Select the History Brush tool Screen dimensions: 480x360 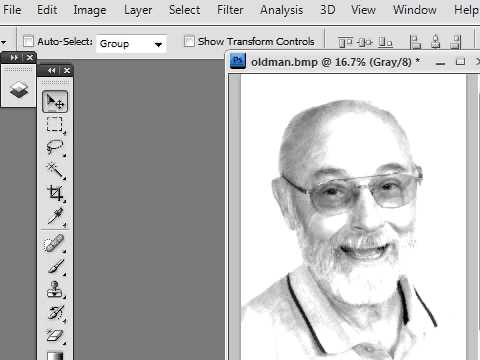55,313
